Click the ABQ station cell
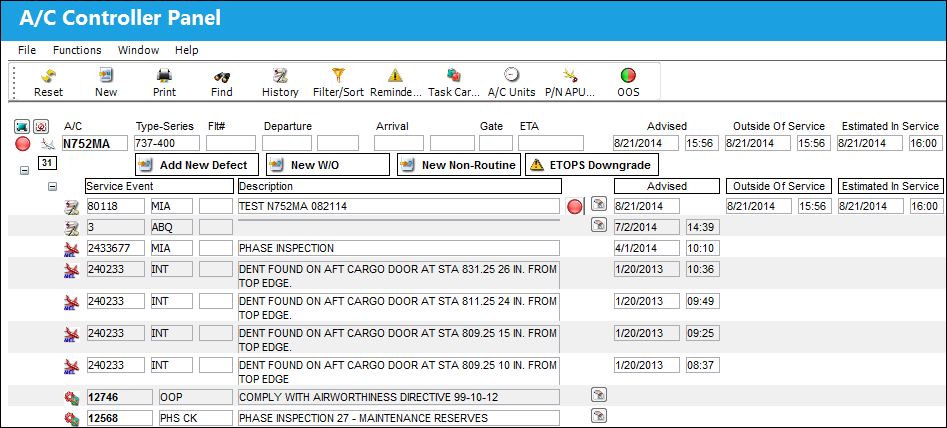The width and height of the screenshot is (947, 428). pos(172,227)
